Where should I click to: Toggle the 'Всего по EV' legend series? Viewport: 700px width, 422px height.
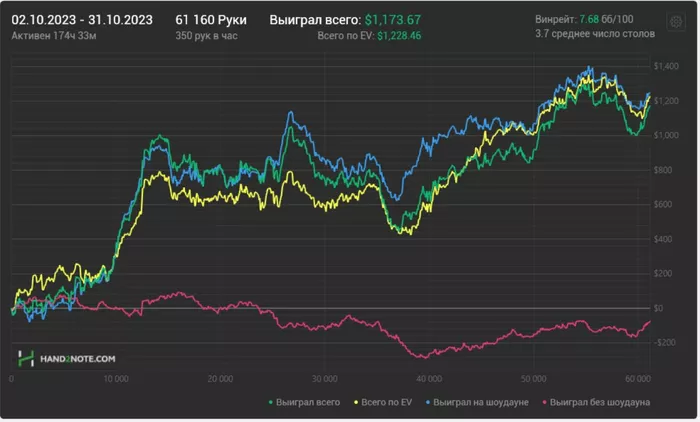(x=383, y=402)
